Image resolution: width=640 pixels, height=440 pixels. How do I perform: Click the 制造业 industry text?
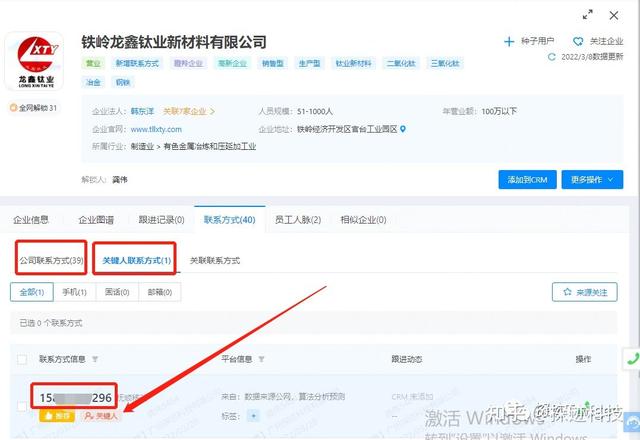pyautogui.click(x=142, y=147)
